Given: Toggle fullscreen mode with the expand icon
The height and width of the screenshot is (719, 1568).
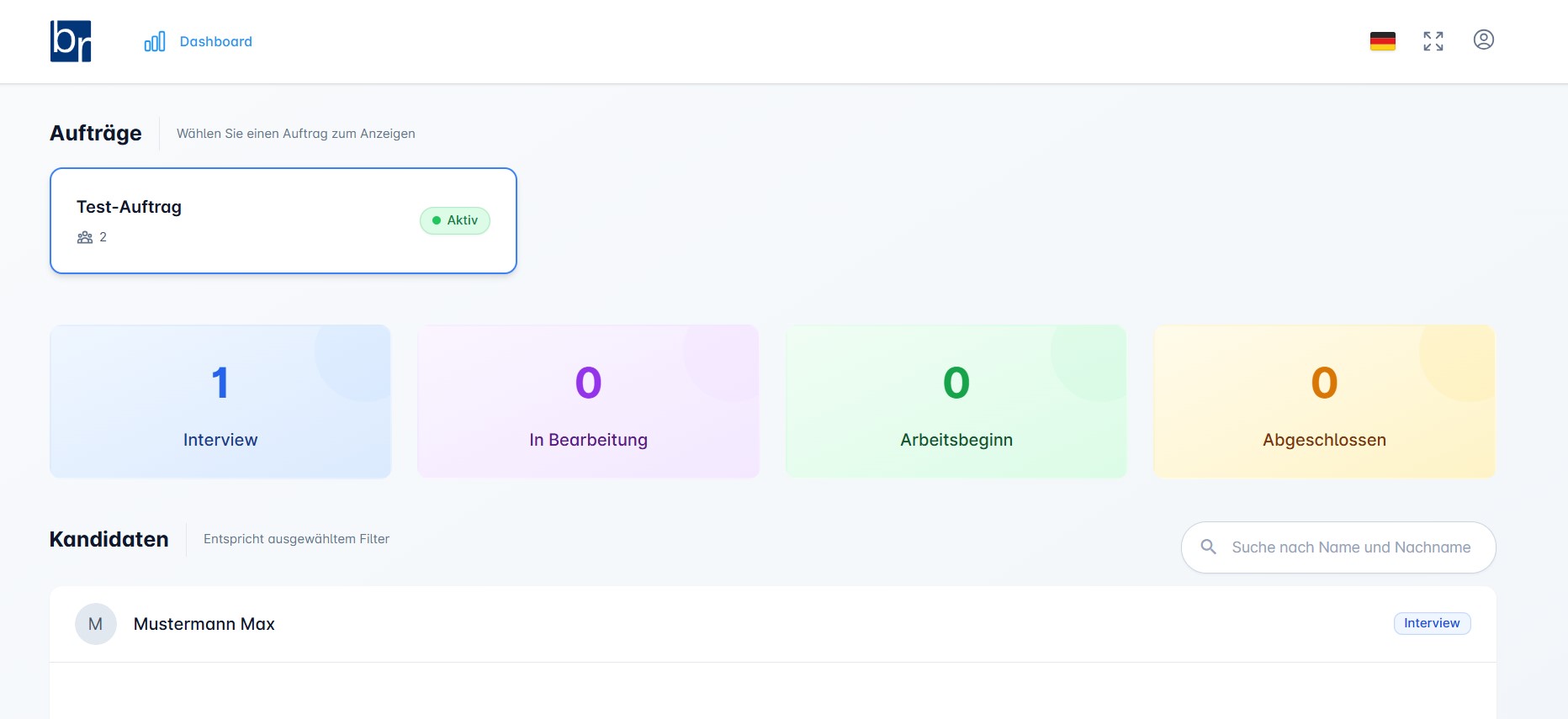Looking at the screenshot, I should [x=1433, y=41].
